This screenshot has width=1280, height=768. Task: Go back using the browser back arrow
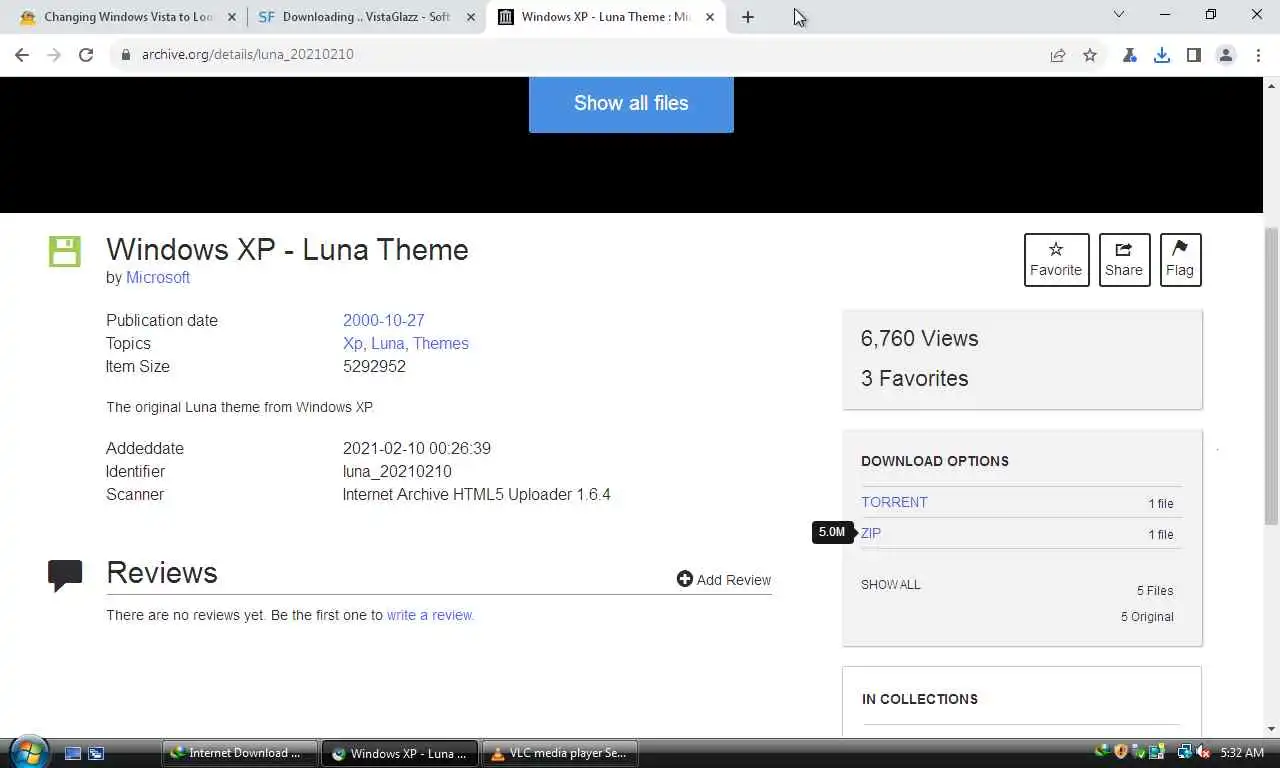(x=22, y=55)
